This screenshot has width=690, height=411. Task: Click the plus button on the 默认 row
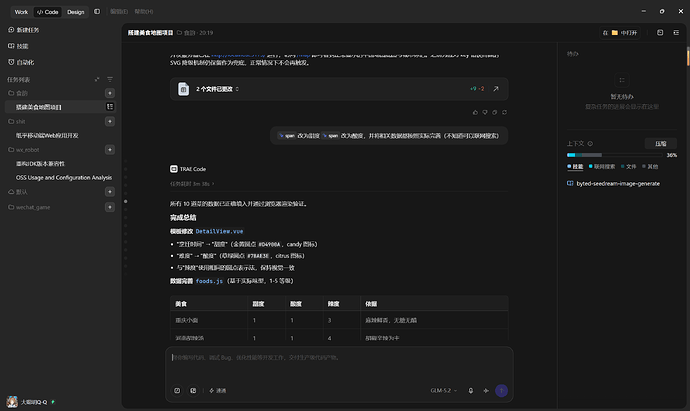click(x=110, y=192)
